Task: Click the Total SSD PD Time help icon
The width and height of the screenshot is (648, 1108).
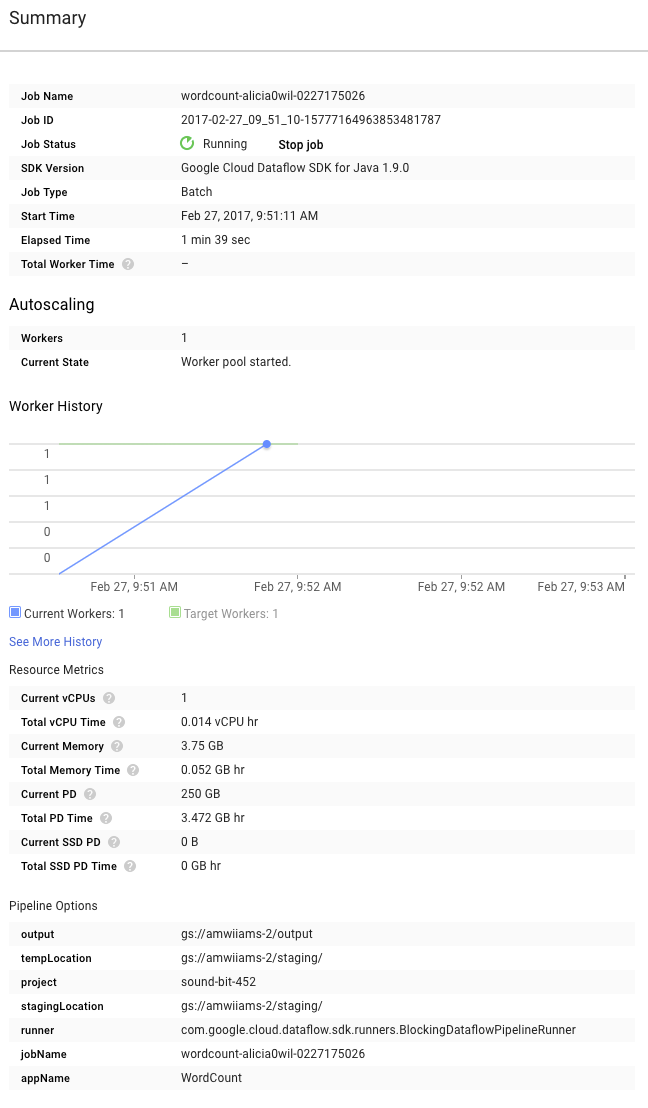Action: pos(130,866)
